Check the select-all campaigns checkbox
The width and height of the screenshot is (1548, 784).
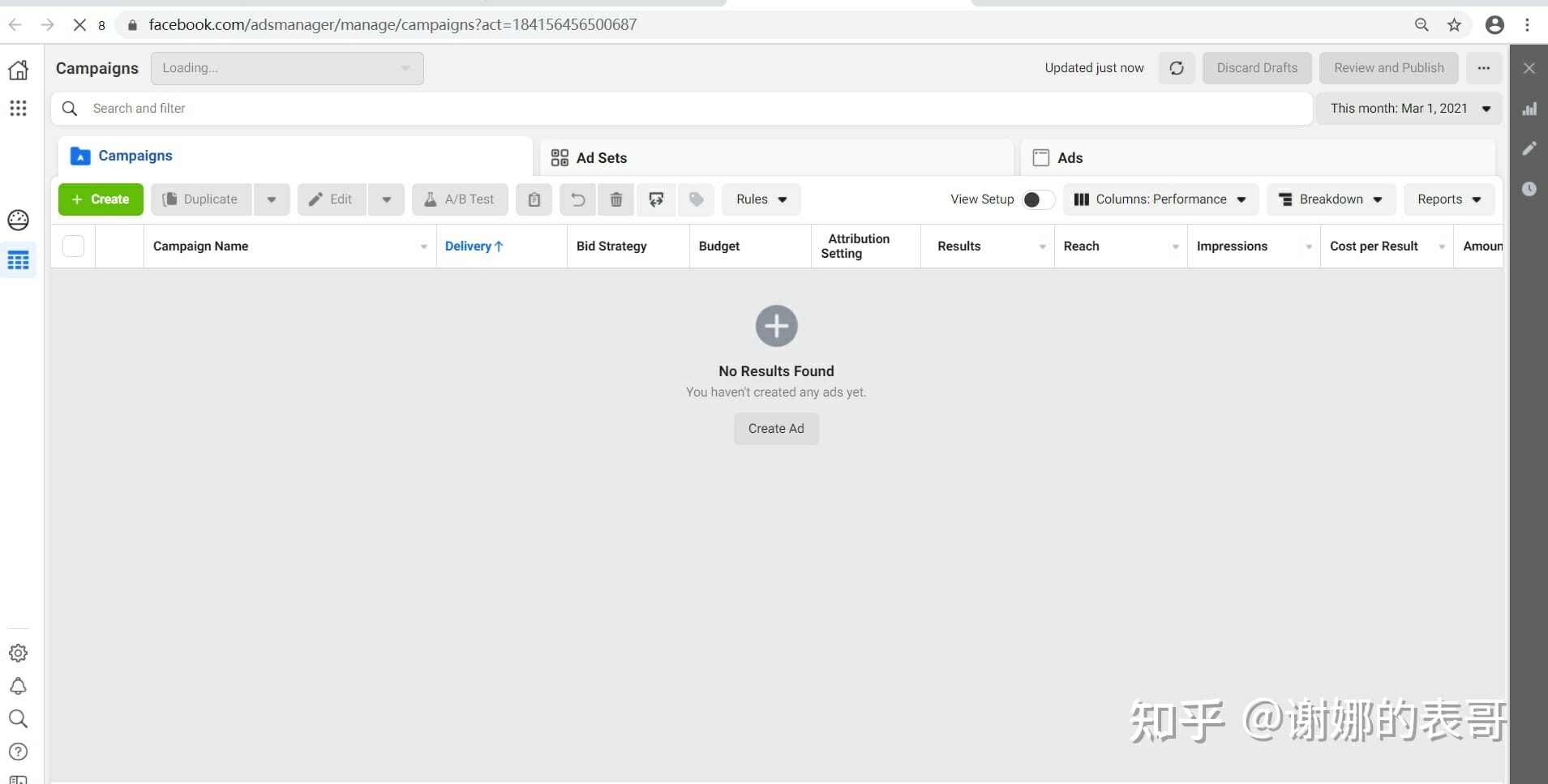point(73,246)
